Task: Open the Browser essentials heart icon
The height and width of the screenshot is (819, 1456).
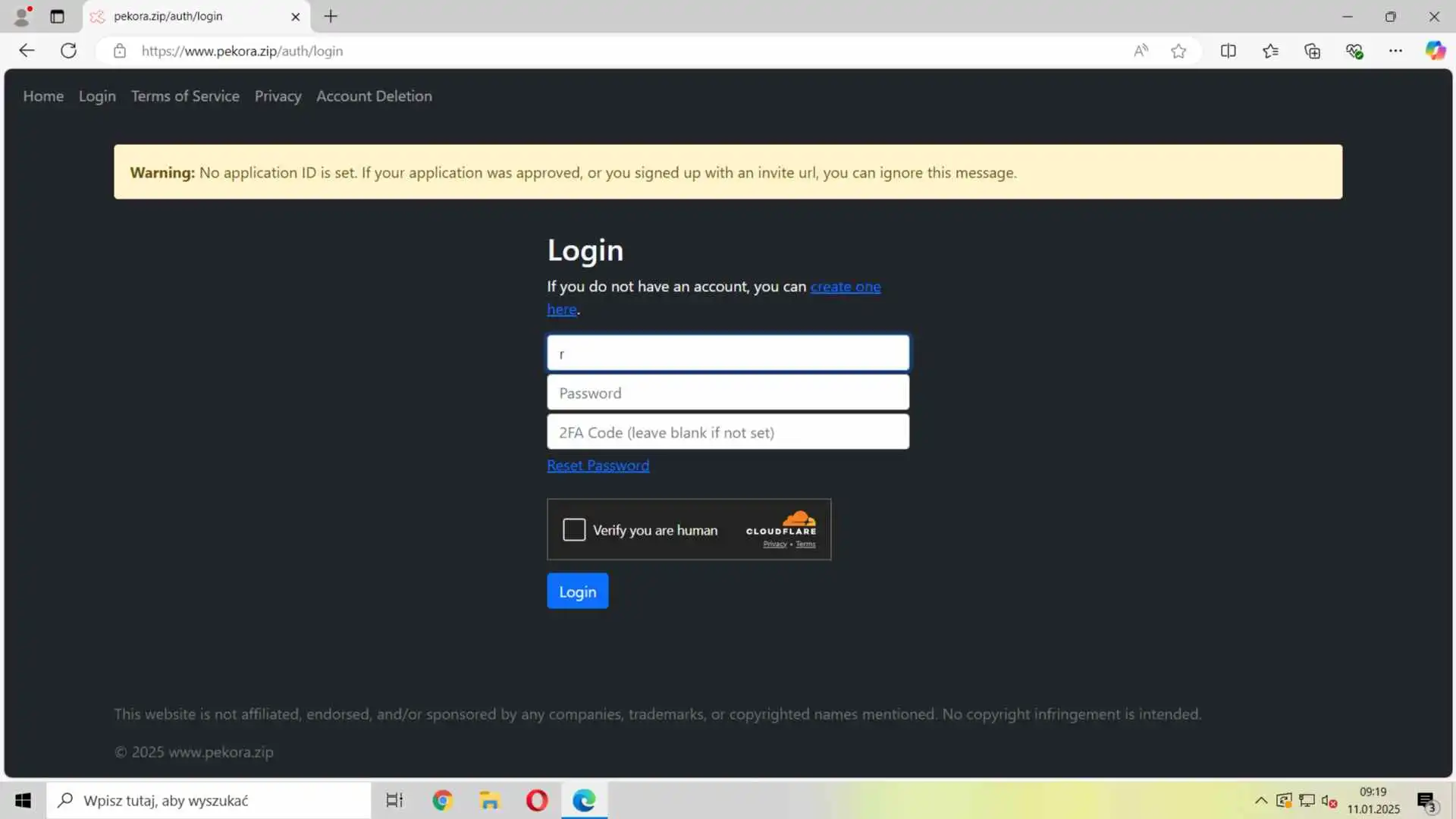Action: pyautogui.click(x=1354, y=51)
